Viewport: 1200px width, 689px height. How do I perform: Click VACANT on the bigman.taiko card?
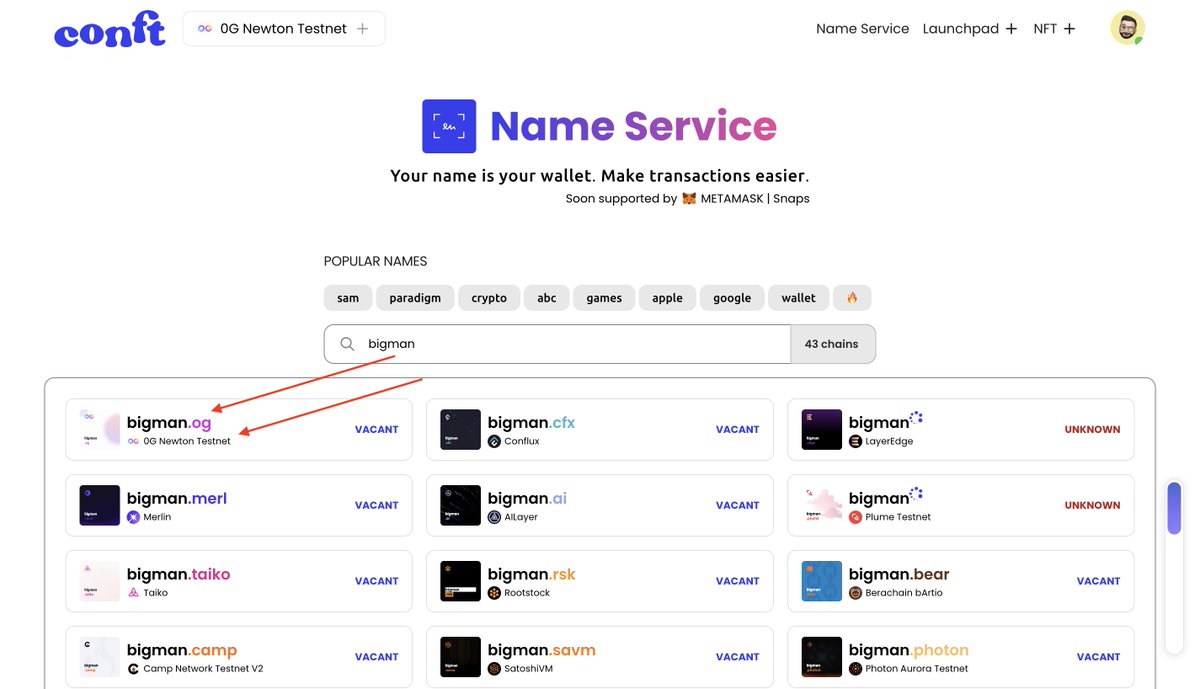[x=376, y=581]
